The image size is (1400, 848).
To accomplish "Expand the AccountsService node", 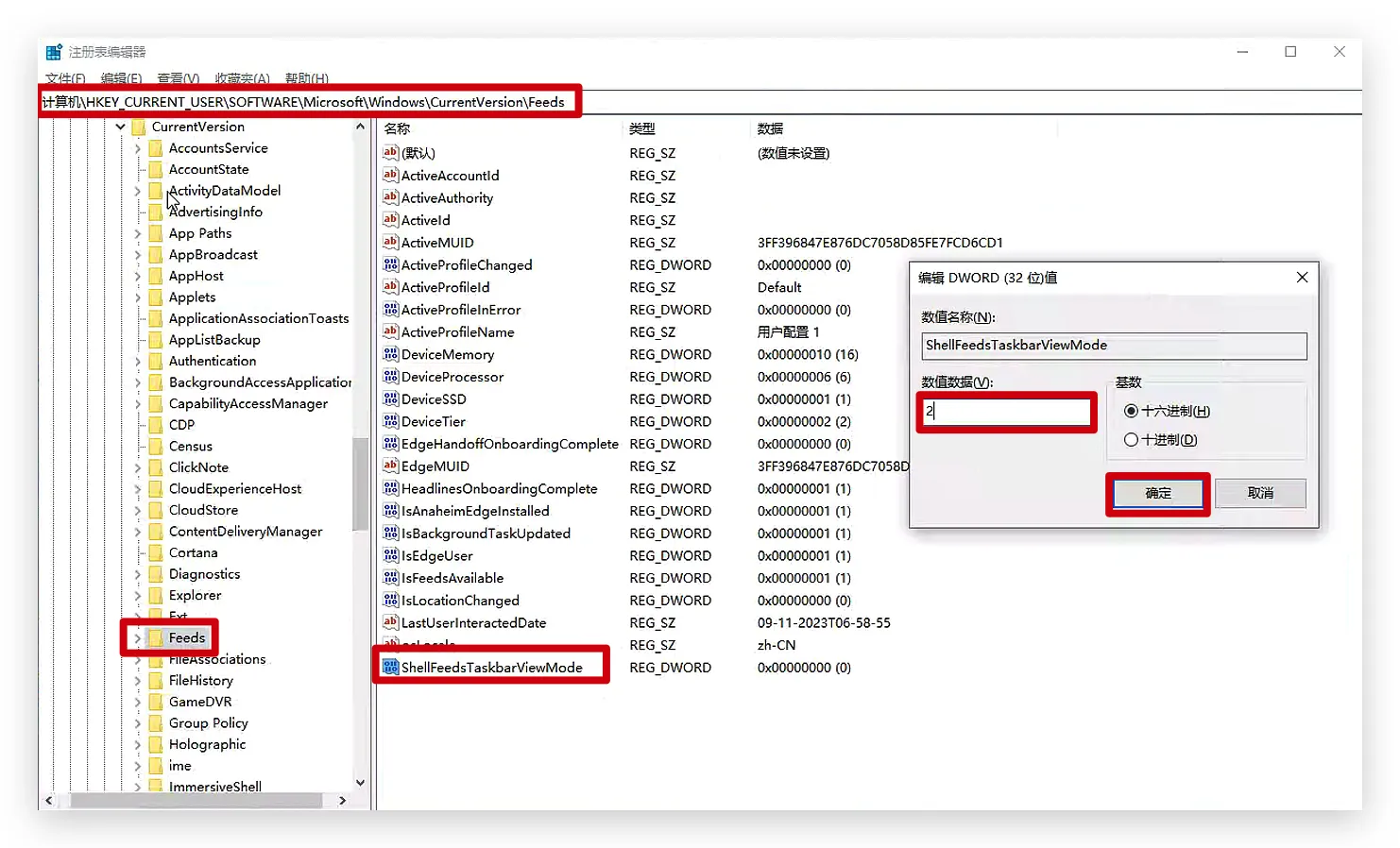I will pyautogui.click(x=137, y=148).
